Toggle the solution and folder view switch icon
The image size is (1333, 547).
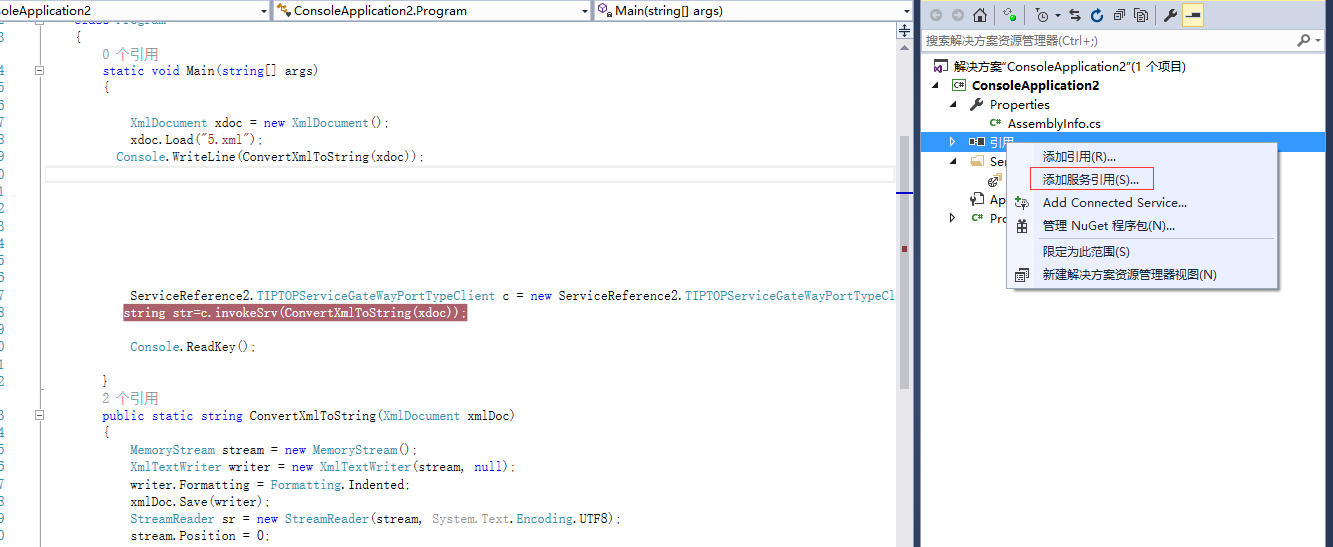click(x=1011, y=15)
